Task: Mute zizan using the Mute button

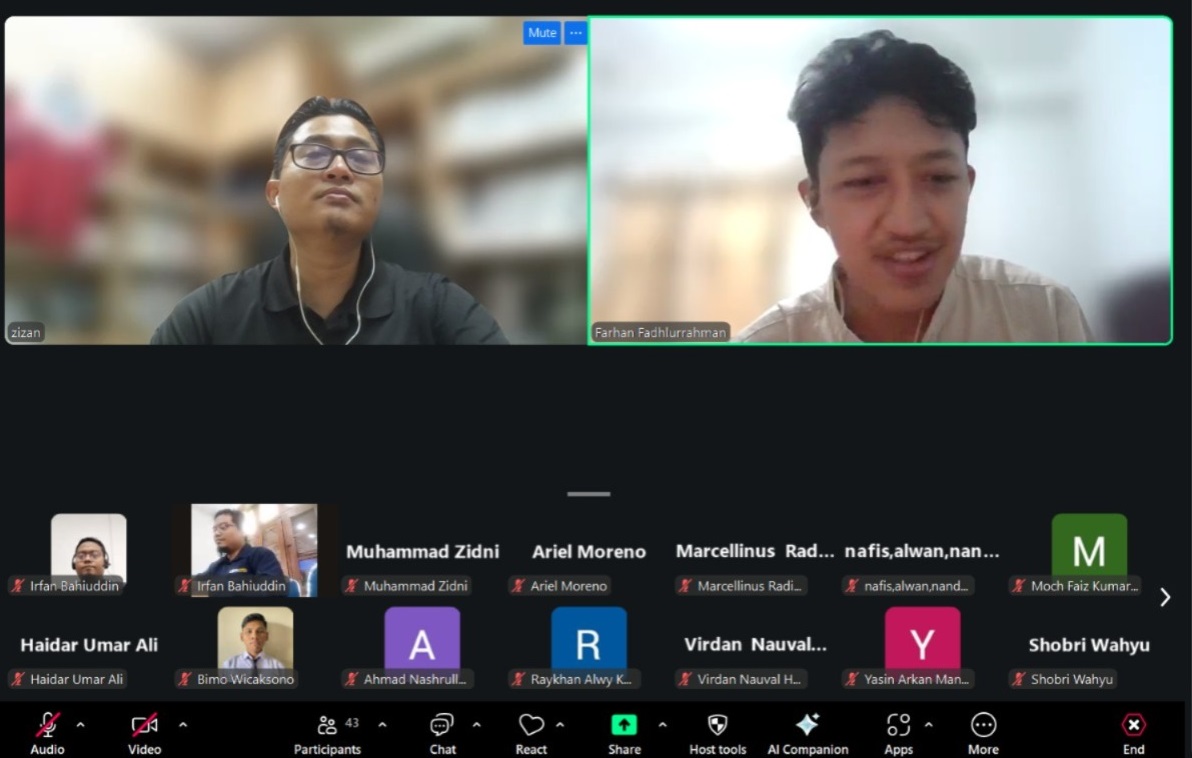Action: tap(542, 33)
